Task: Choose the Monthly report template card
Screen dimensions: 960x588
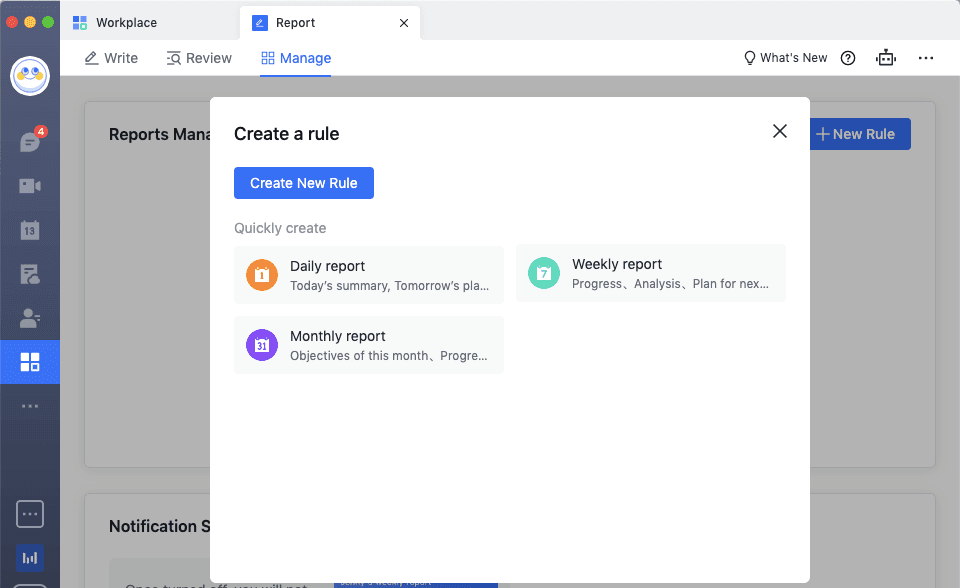Action: coord(369,345)
